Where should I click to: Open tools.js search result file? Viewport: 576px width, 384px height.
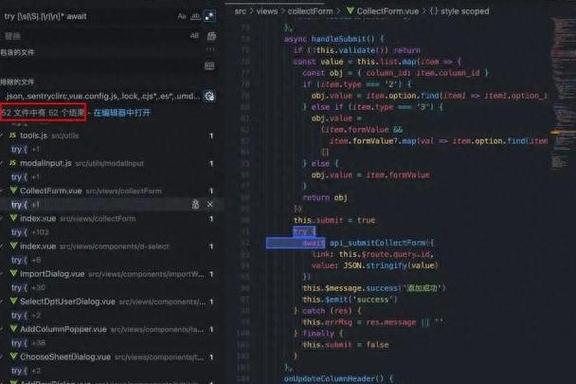(x=33, y=136)
